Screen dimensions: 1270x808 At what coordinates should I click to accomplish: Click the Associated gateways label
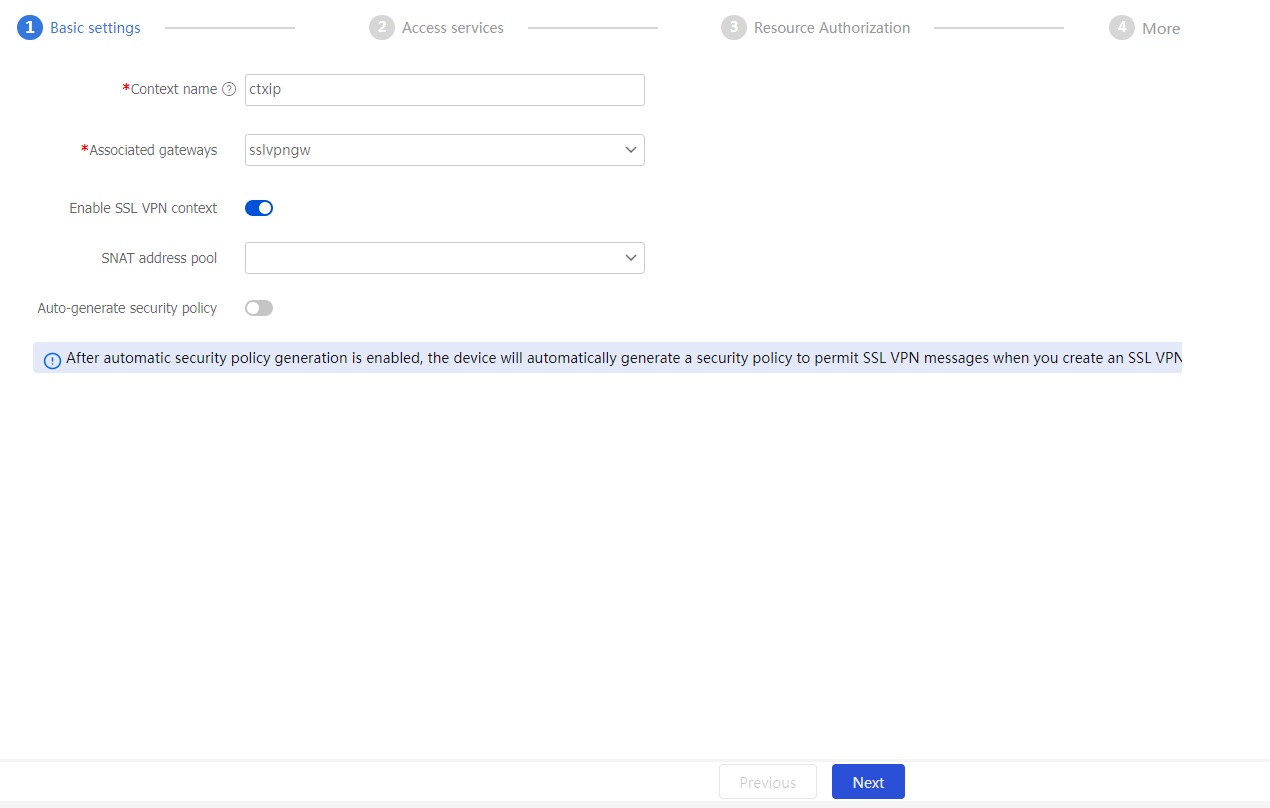tap(153, 150)
